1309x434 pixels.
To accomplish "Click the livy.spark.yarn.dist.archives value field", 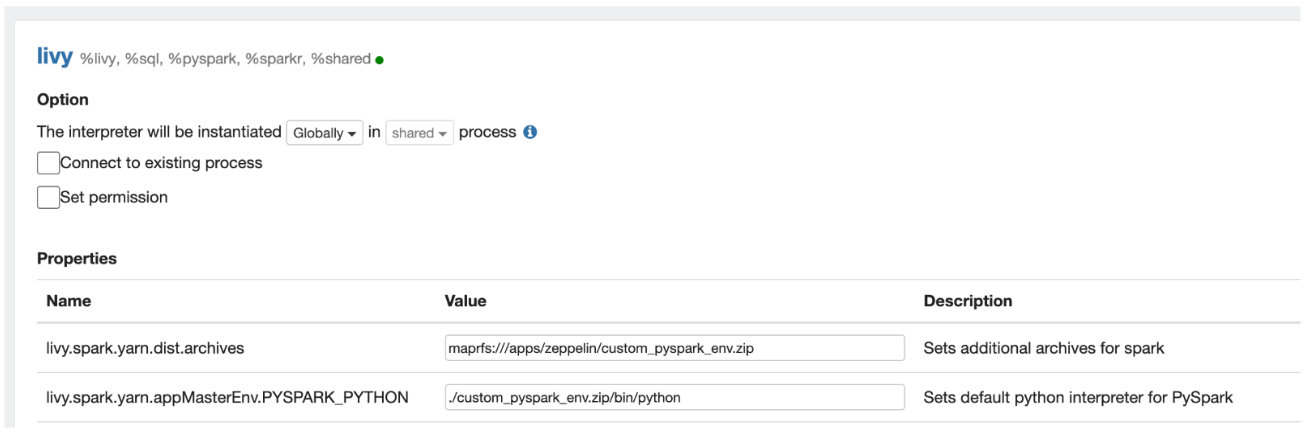I will (x=674, y=348).
